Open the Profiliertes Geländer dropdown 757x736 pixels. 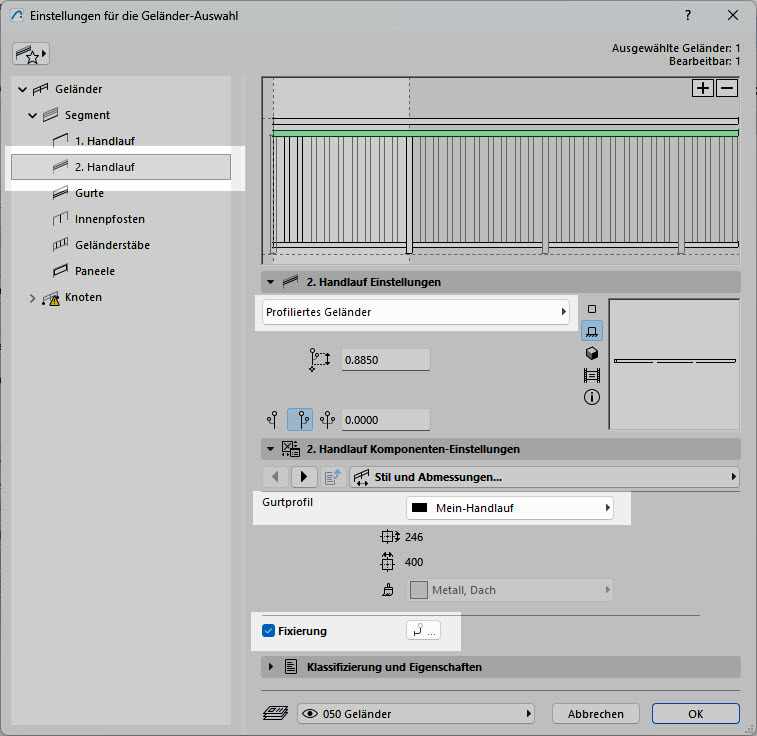[x=416, y=312]
